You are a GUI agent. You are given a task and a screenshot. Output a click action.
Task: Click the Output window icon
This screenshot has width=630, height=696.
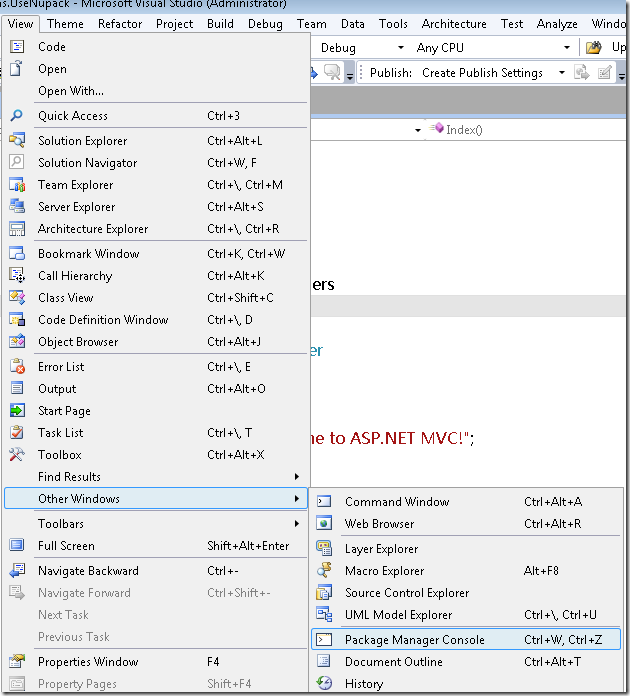(x=17, y=388)
